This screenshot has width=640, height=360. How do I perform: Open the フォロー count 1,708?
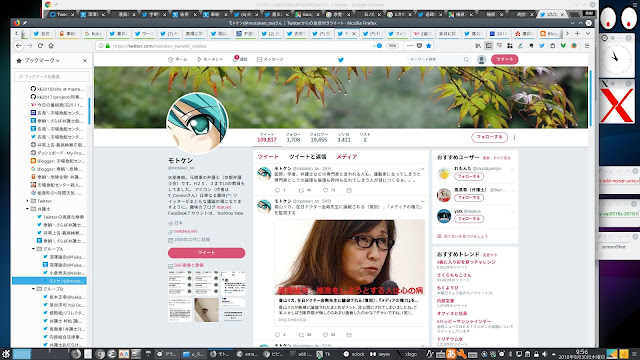(x=293, y=137)
